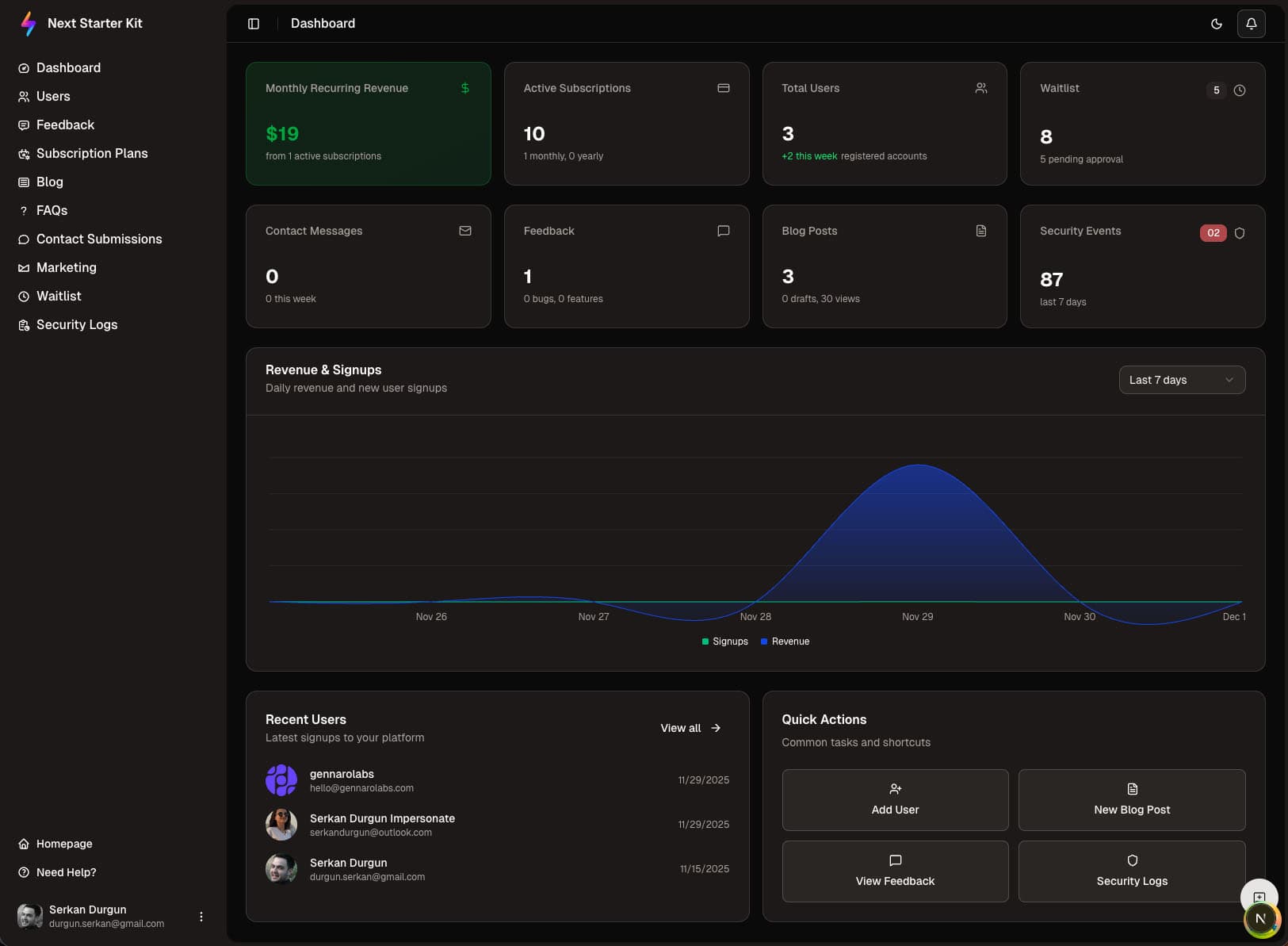Open gennarolabs user avatar thumbnail
1288x946 pixels.
tap(281, 780)
